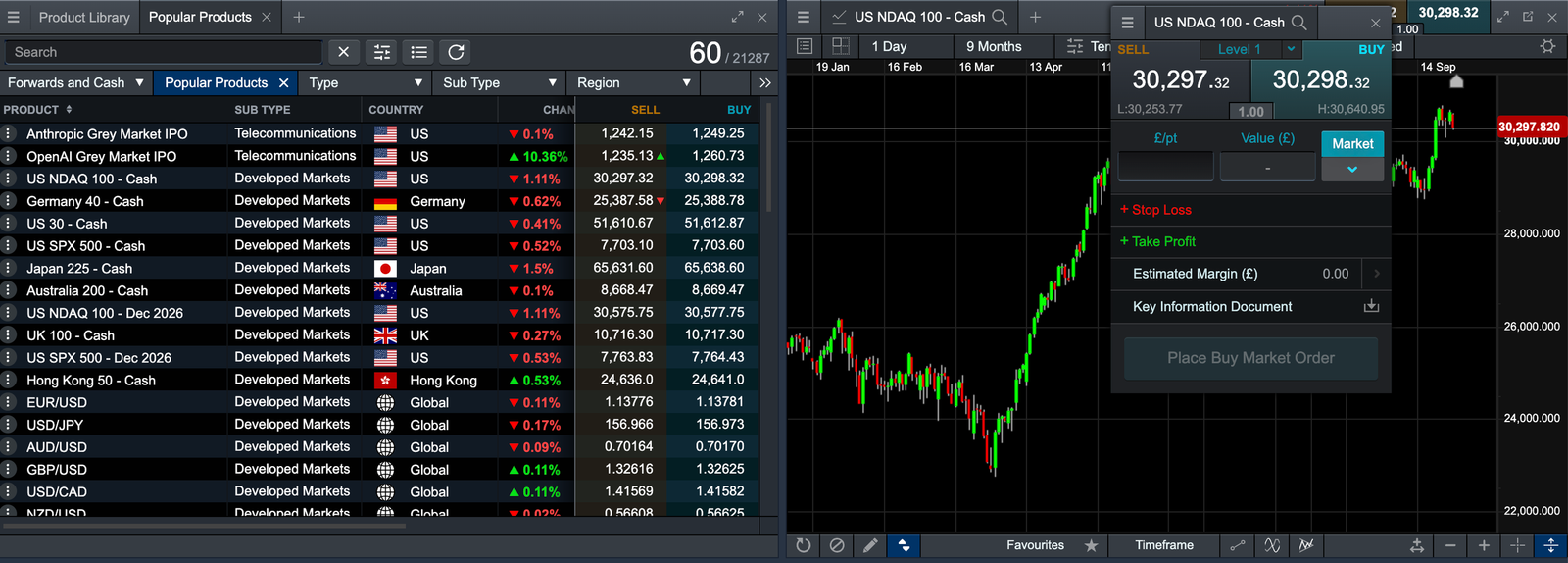Image resolution: width=1568 pixels, height=563 pixels.
Task: Remove the Popular Products filter chip
Action: (x=283, y=83)
